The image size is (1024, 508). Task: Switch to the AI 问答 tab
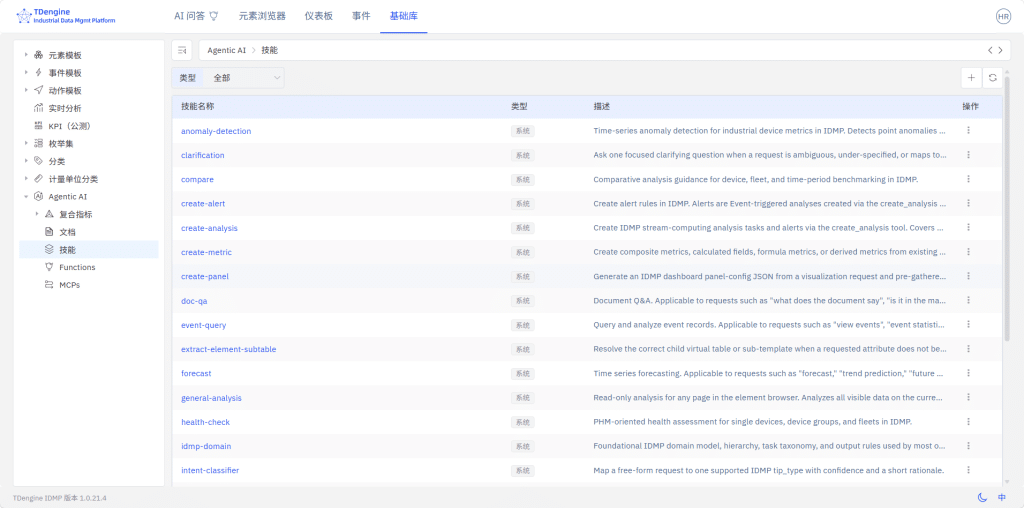(x=196, y=16)
